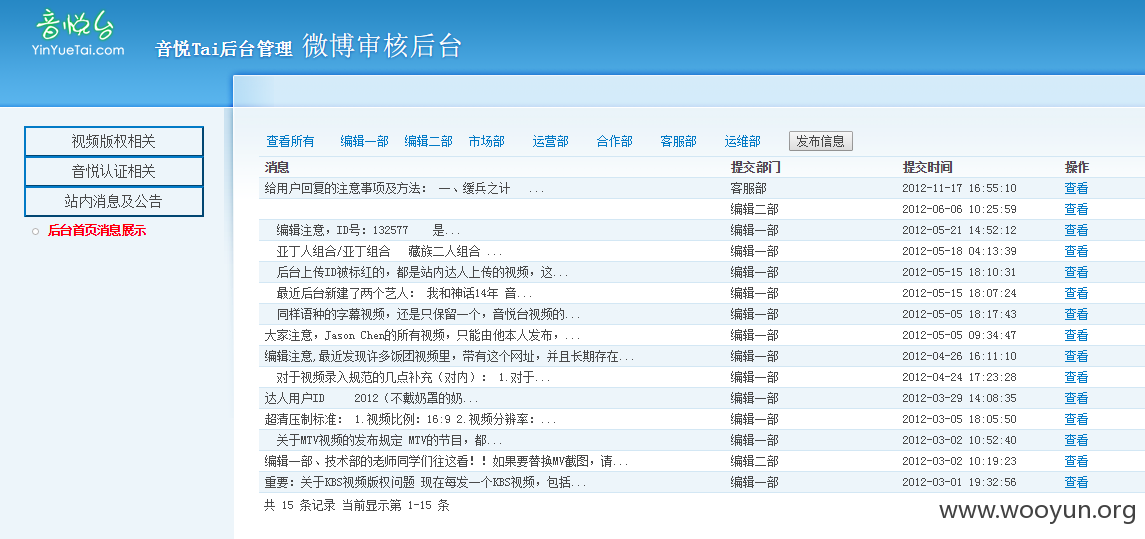Filter messages by 运营部 tab
The image size is (1145, 539).
pos(551,142)
